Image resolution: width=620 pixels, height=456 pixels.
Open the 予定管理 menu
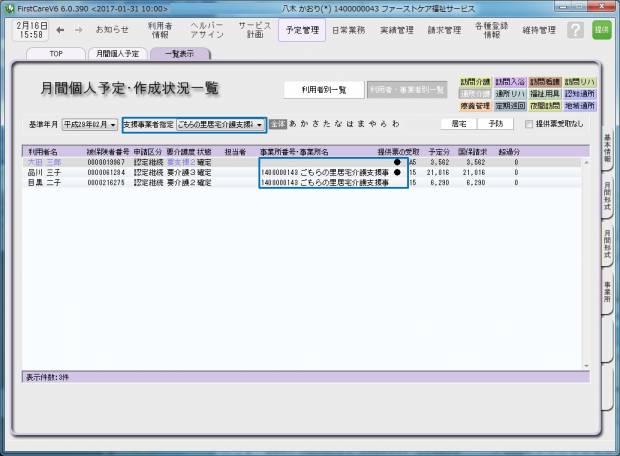[302, 30]
